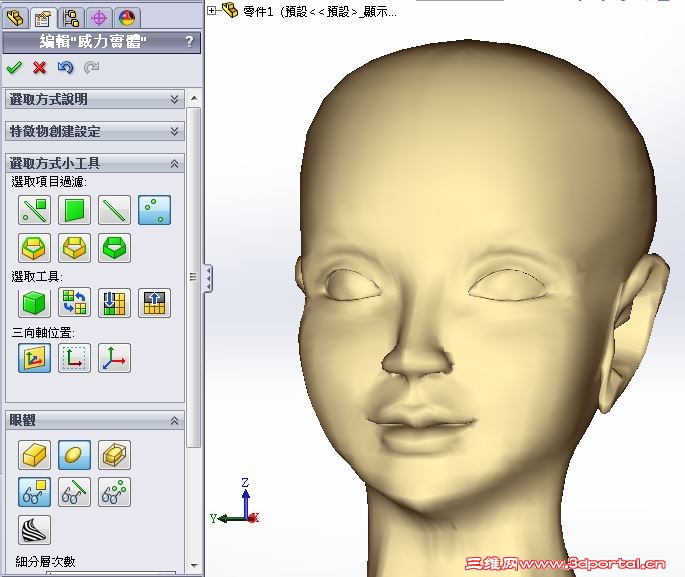Select the first yellow body loop filter
685x577 pixels.
35,248
